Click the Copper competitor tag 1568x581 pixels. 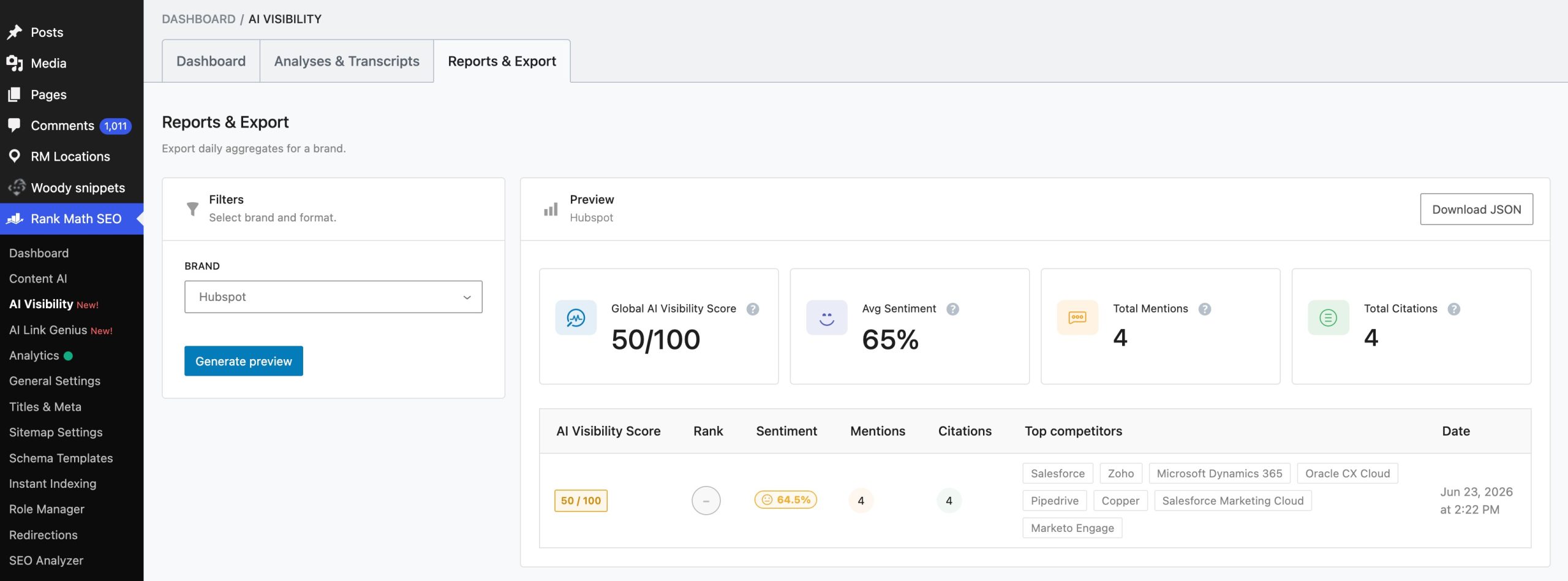(1120, 501)
